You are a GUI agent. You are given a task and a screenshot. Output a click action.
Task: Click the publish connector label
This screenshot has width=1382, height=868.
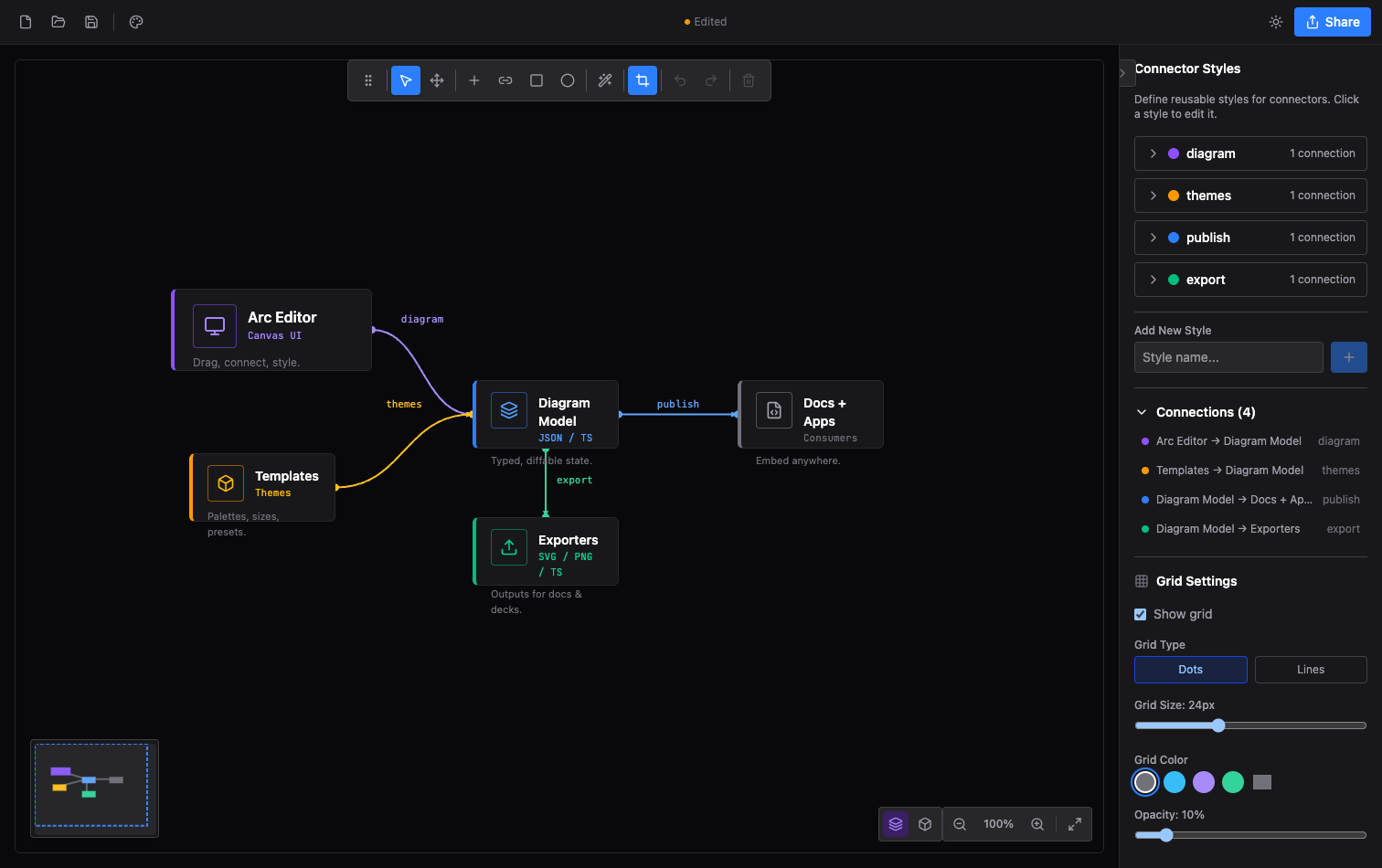coord(678,404)
